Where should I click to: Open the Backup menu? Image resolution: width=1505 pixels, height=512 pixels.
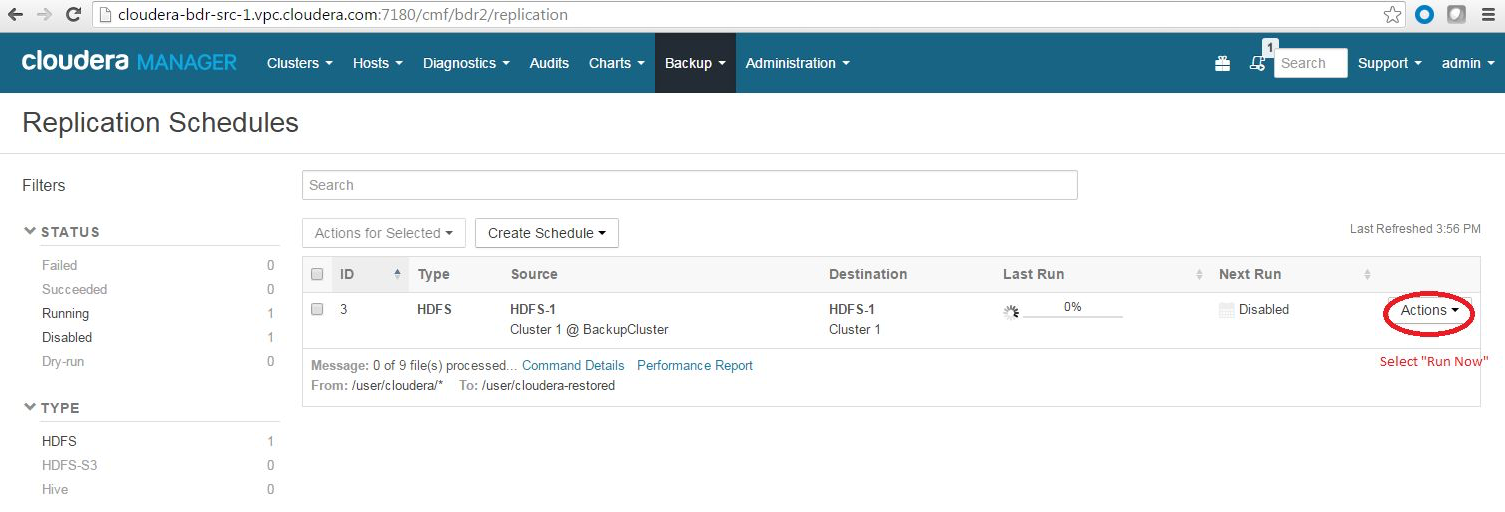[x=695, y=63]
